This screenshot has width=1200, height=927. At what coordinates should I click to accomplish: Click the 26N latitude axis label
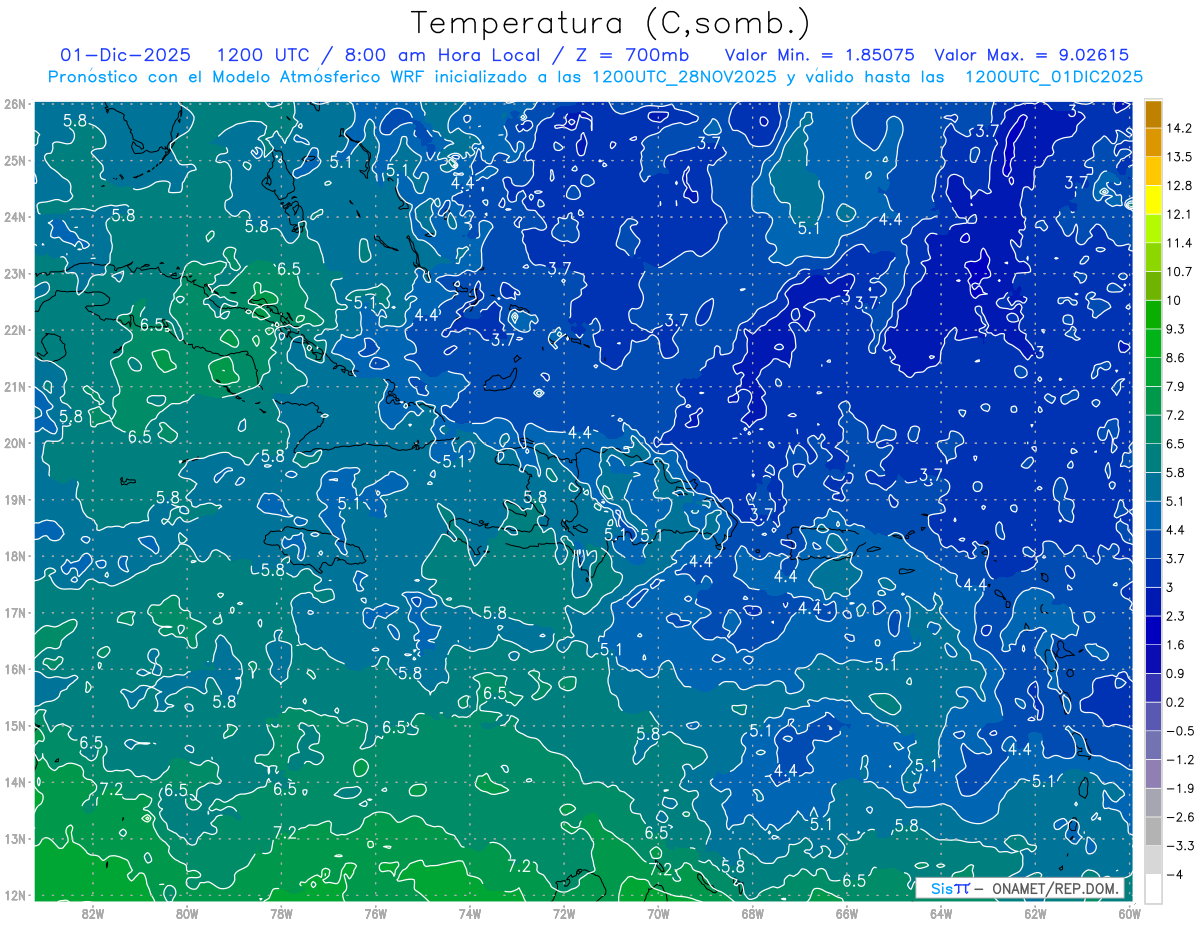pos(15,104)
